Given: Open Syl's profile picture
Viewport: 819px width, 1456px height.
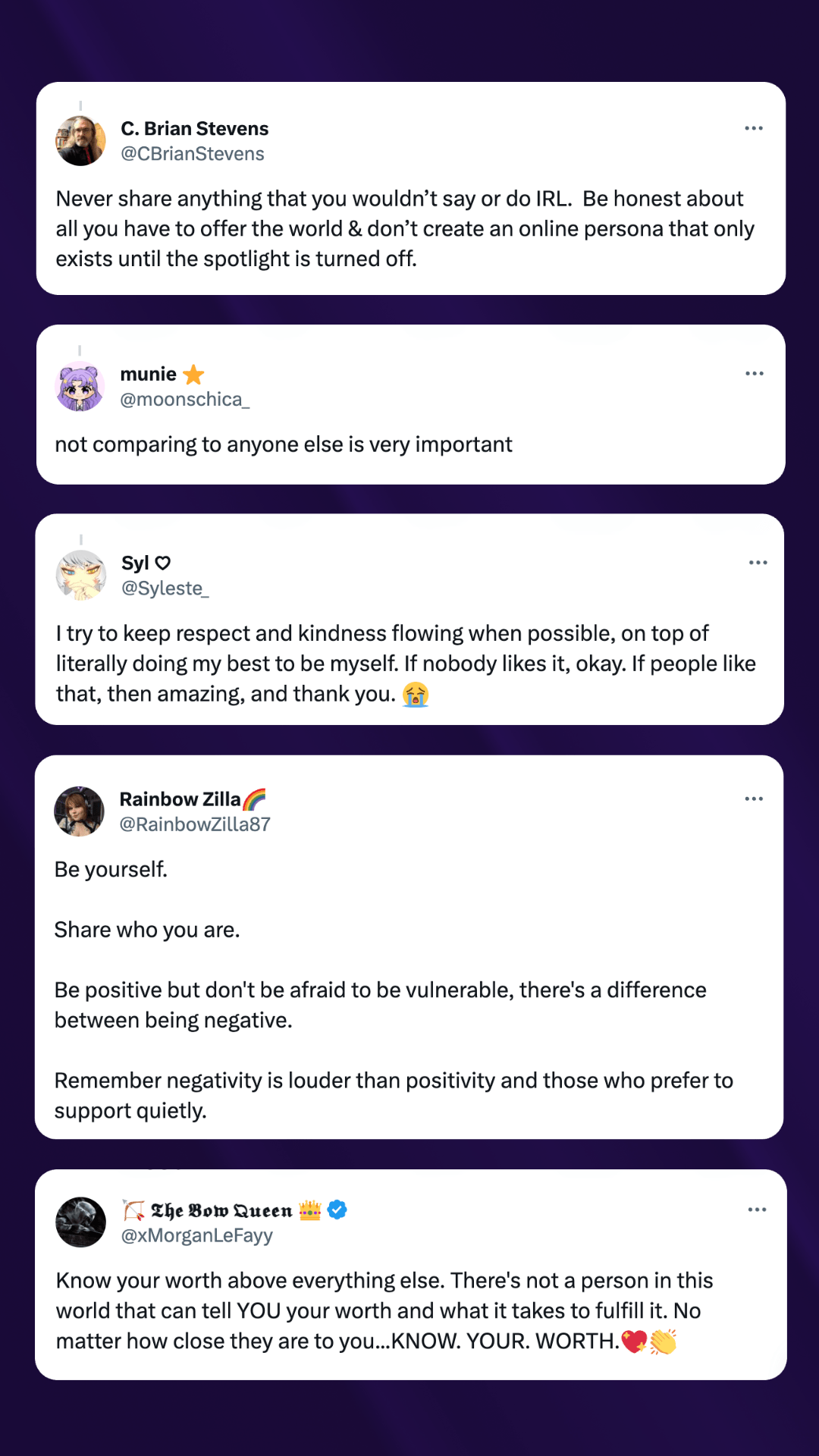Looking at the screenshot, I should [81, 576].
